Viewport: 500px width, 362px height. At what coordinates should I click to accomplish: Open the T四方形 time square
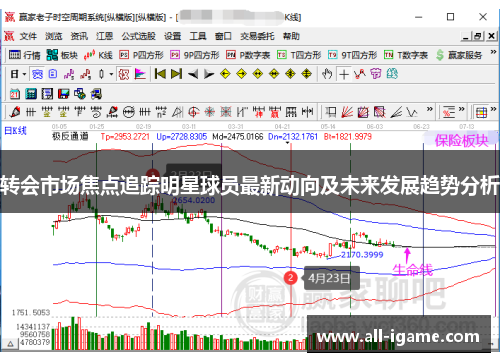[x=299, y=55]
